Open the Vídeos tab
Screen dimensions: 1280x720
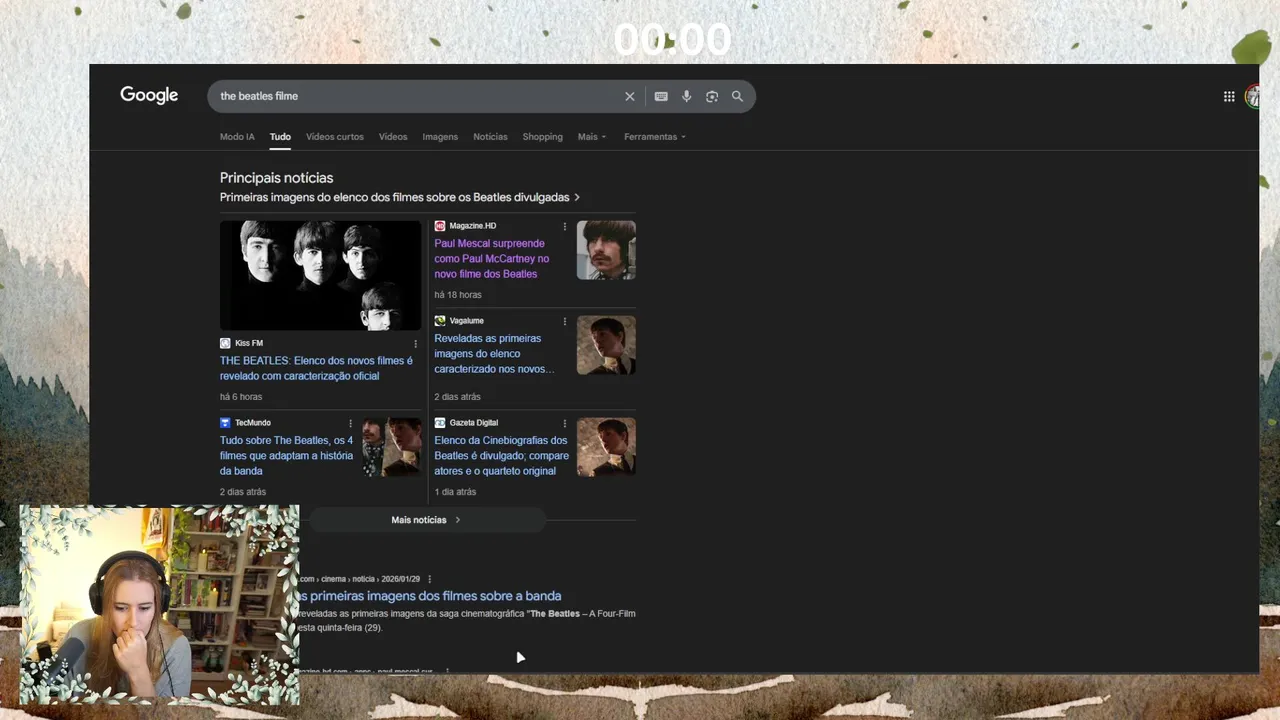click(393, 137)
